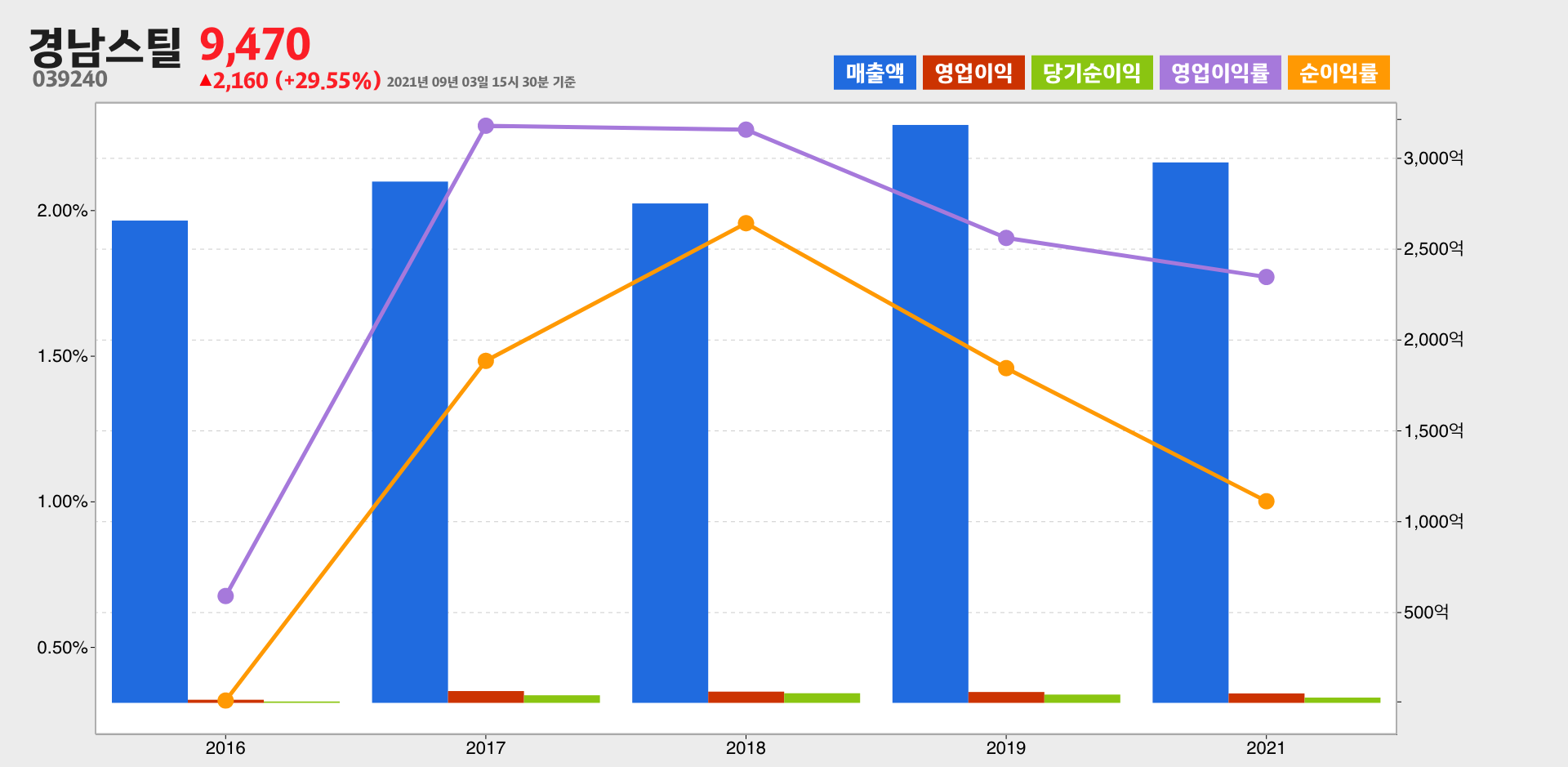Select the 2021 blue revenue bar
This screenshot has width=1568, height=767.
coord(1190,432)
